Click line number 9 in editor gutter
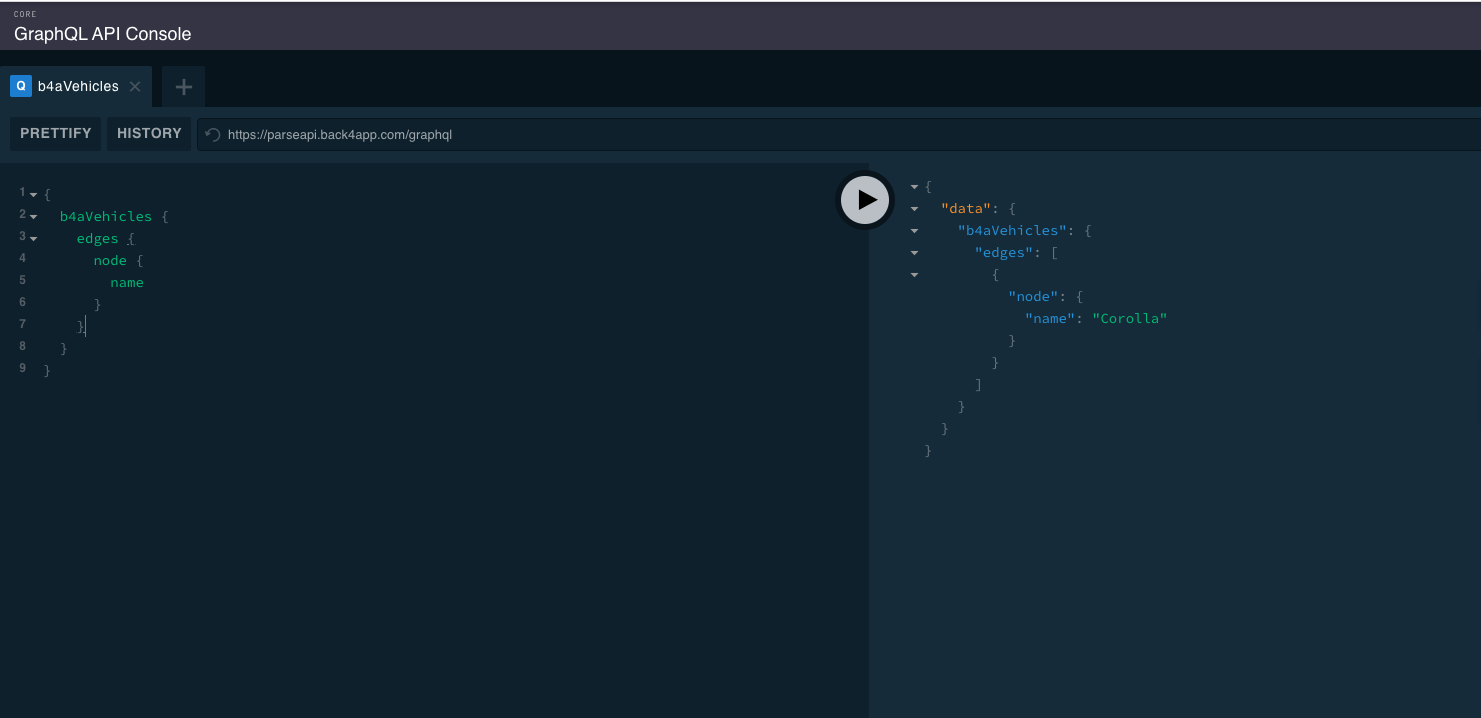Viewport: 1481px width, 718px height. pos(22,368)
